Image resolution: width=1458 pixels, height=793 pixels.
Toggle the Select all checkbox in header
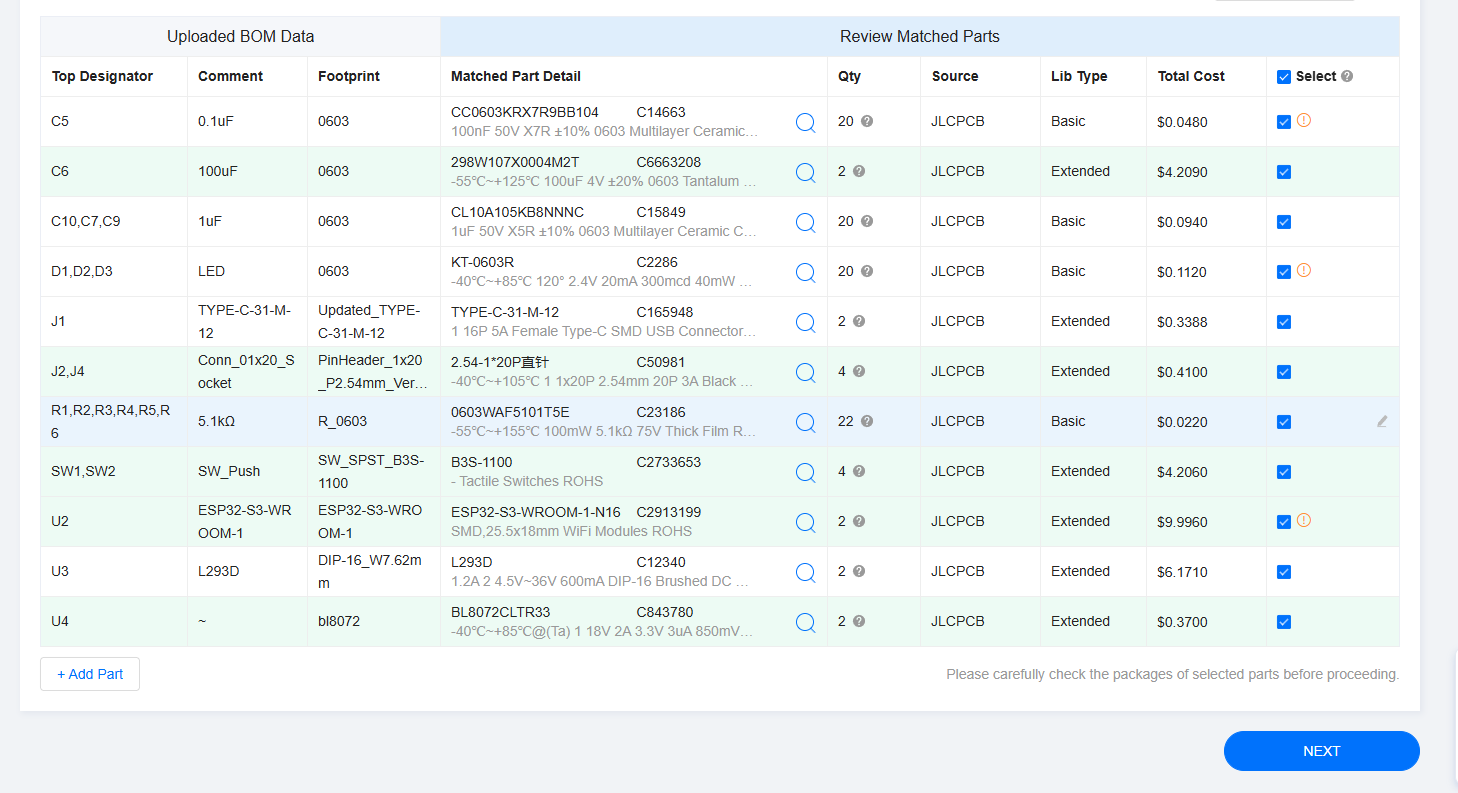1284,77
